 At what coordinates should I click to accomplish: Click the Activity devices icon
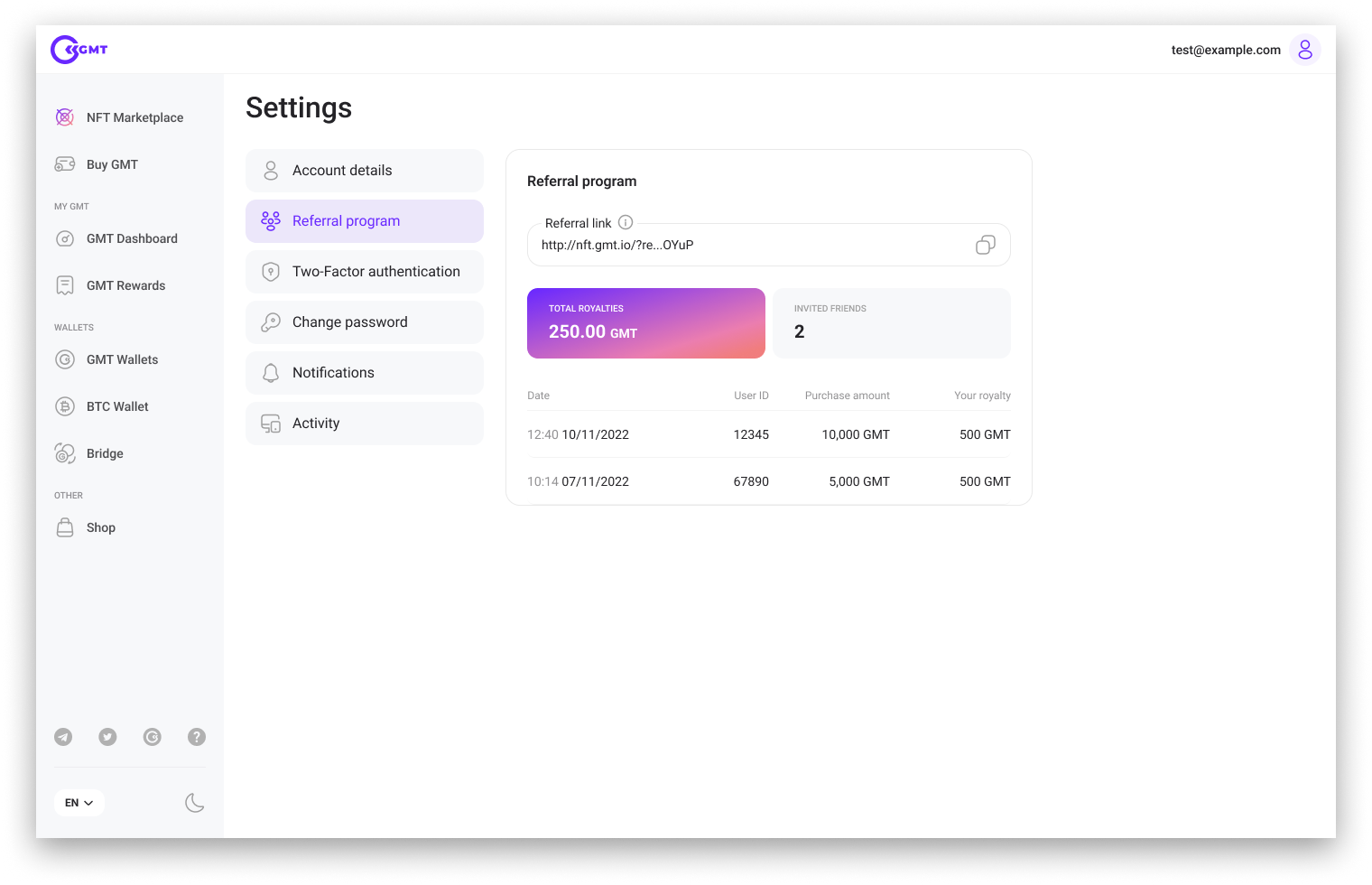pyautogui.click(x=271, y=424)
